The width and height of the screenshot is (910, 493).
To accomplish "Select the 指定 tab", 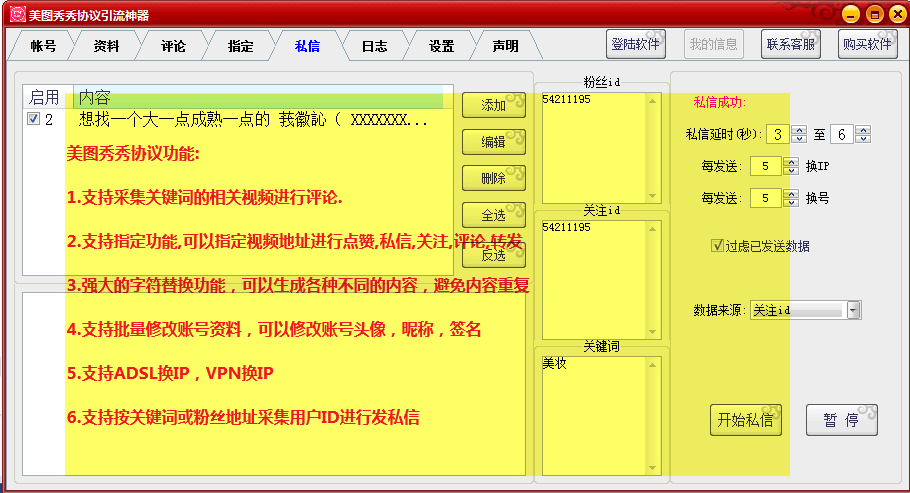I will point(240,46).
